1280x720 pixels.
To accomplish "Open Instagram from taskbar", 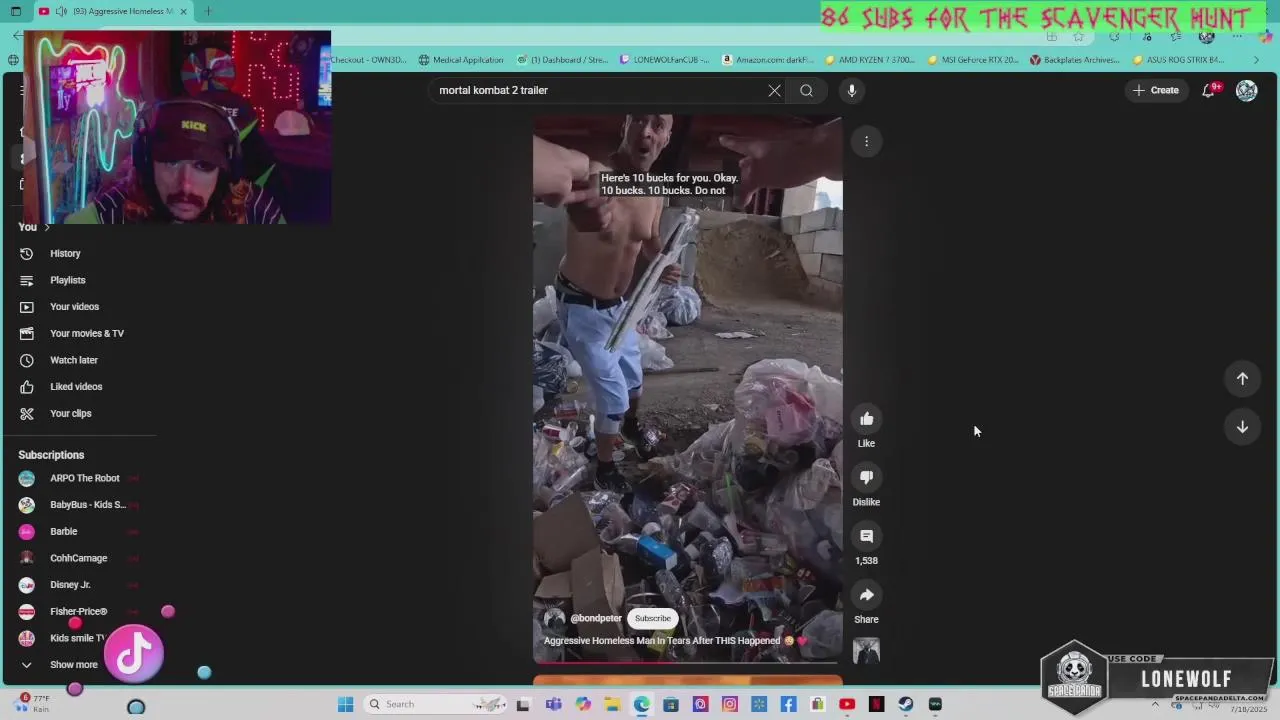I will pos(730,704).
